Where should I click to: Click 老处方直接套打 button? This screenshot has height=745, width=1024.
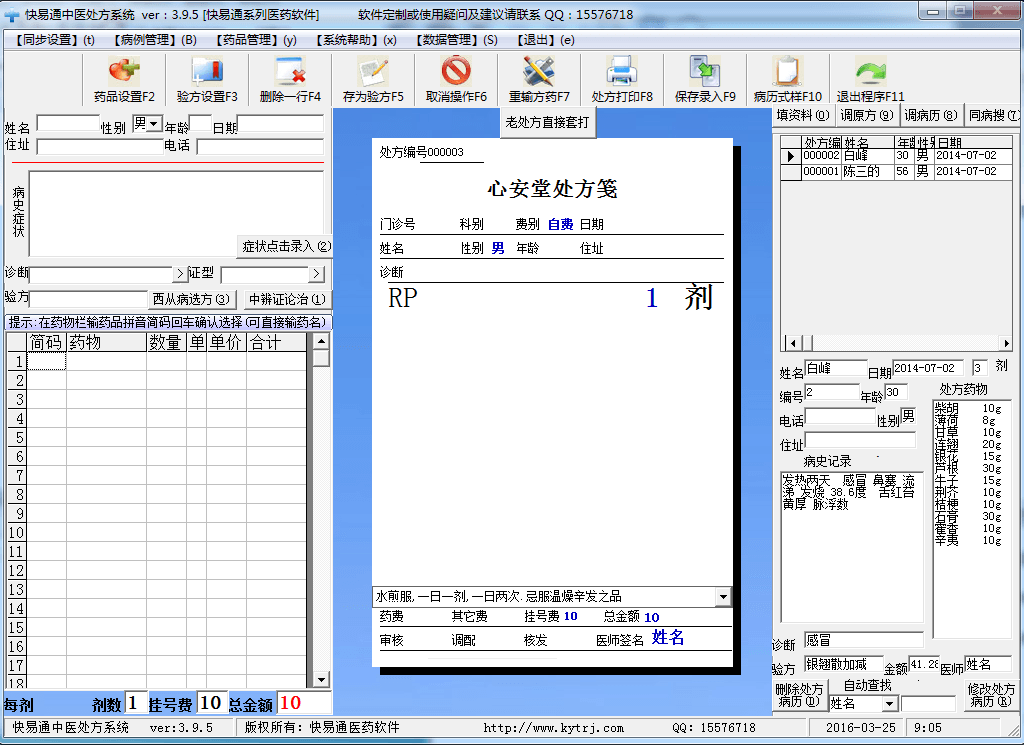(x=547, y=123)
